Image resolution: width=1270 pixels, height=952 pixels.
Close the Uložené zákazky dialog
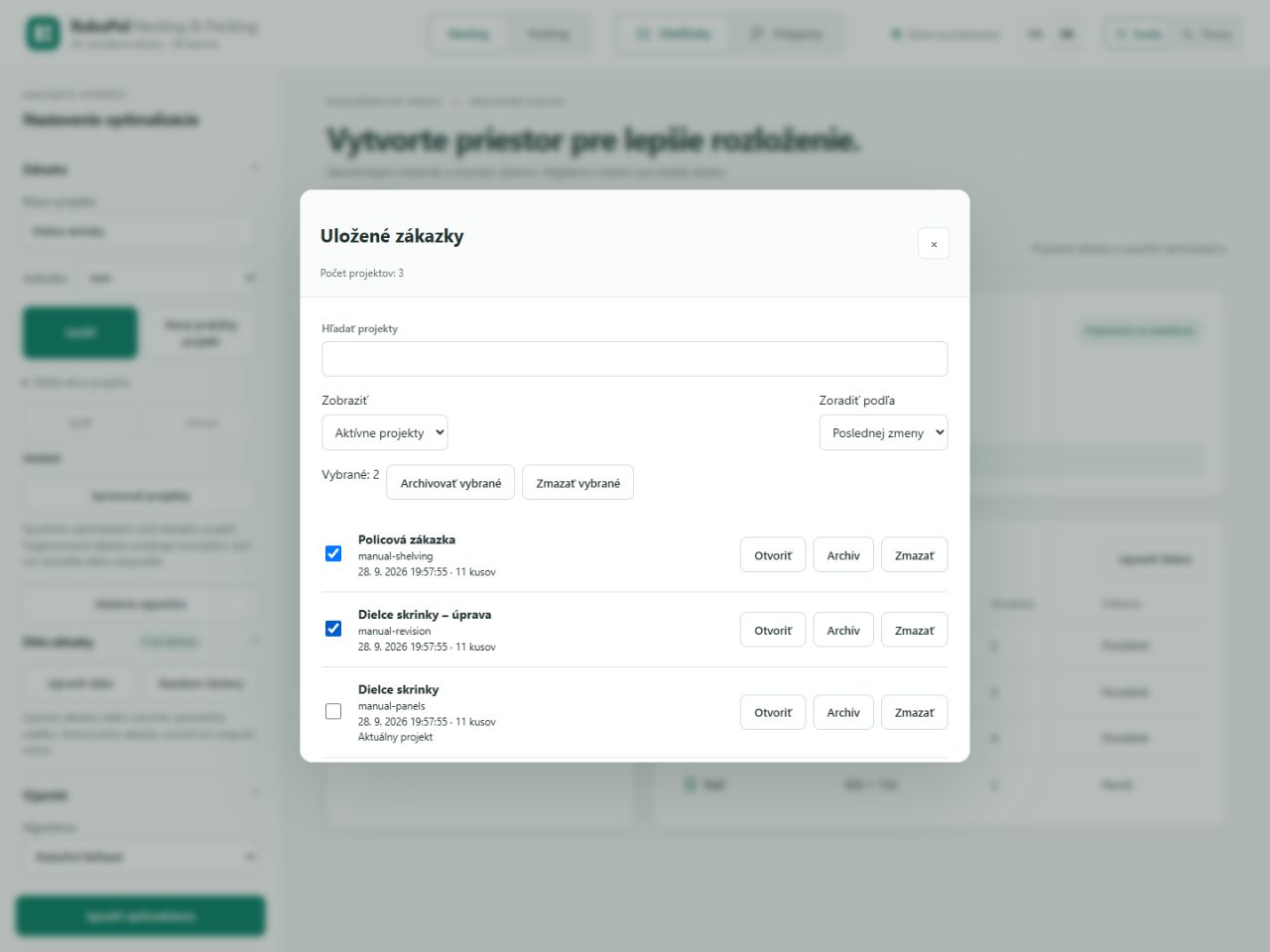[934, 244]
